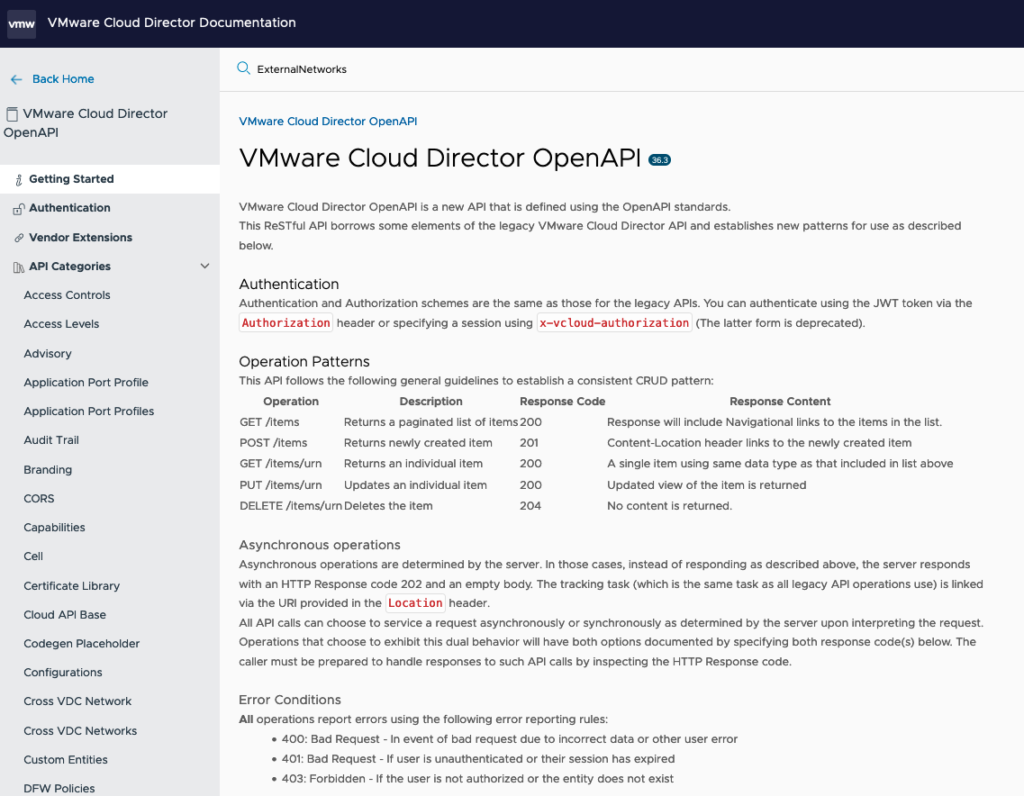Click the DELETE /items/urn table cell

[x=291, y=506]
